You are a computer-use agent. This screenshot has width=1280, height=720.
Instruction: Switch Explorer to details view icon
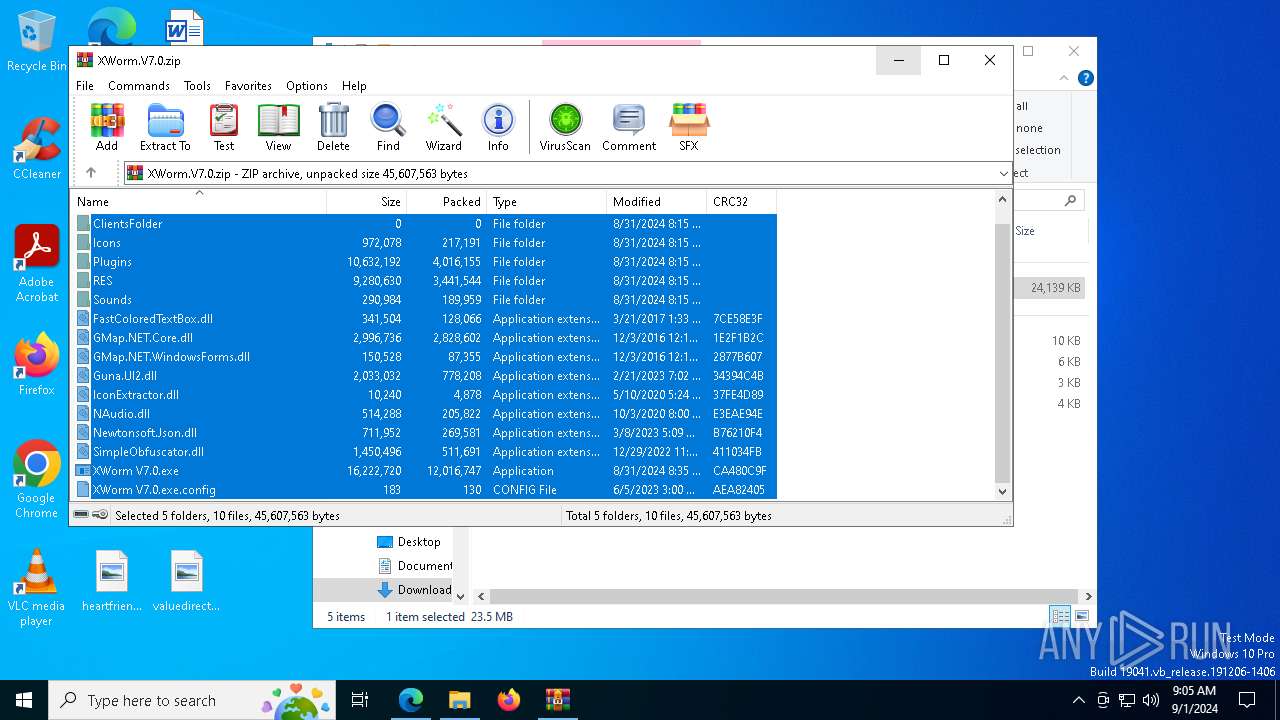pos(1060,616)
